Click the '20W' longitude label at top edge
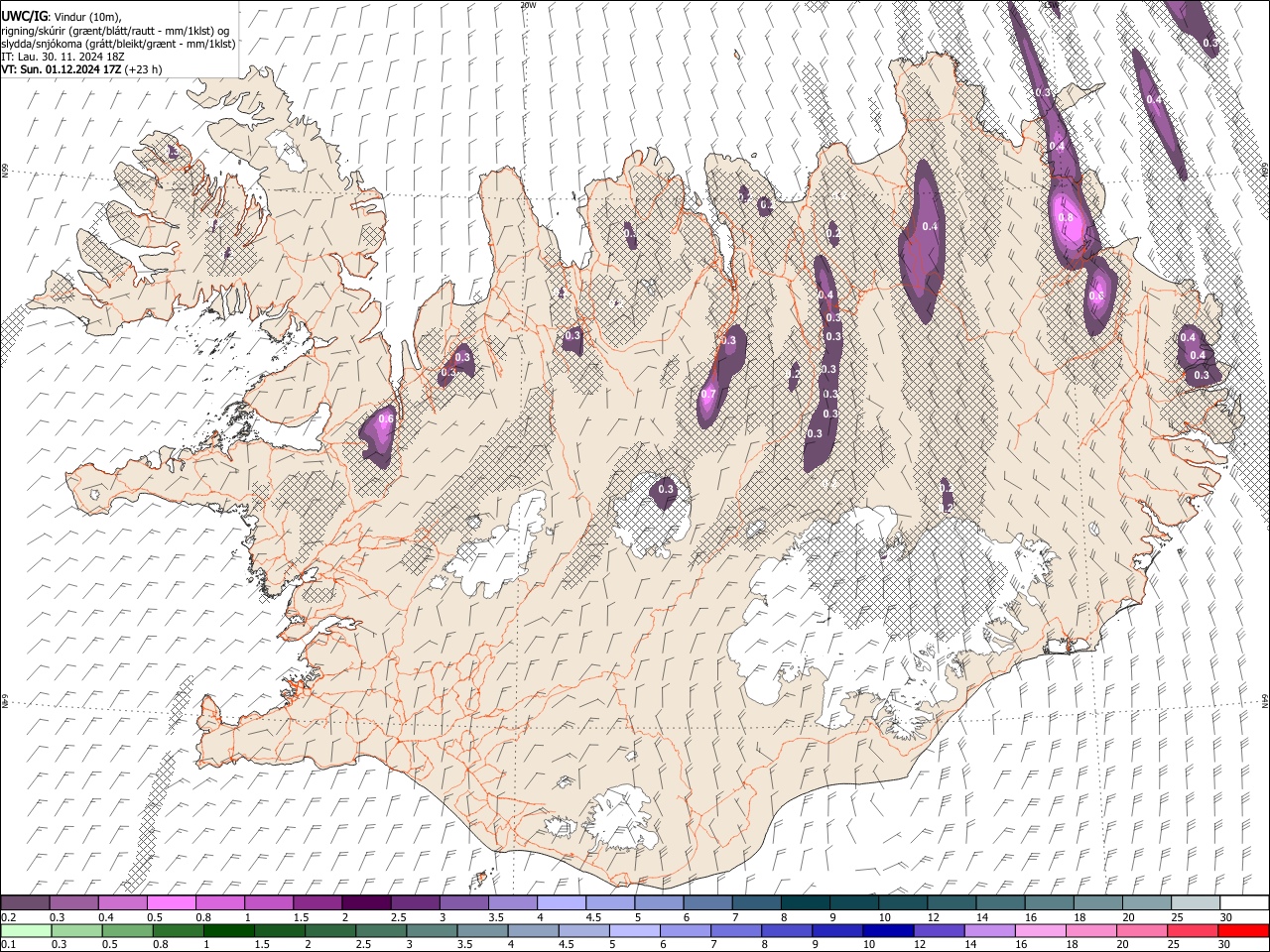The image size is (1270, 952). click(x=528, y=5)
